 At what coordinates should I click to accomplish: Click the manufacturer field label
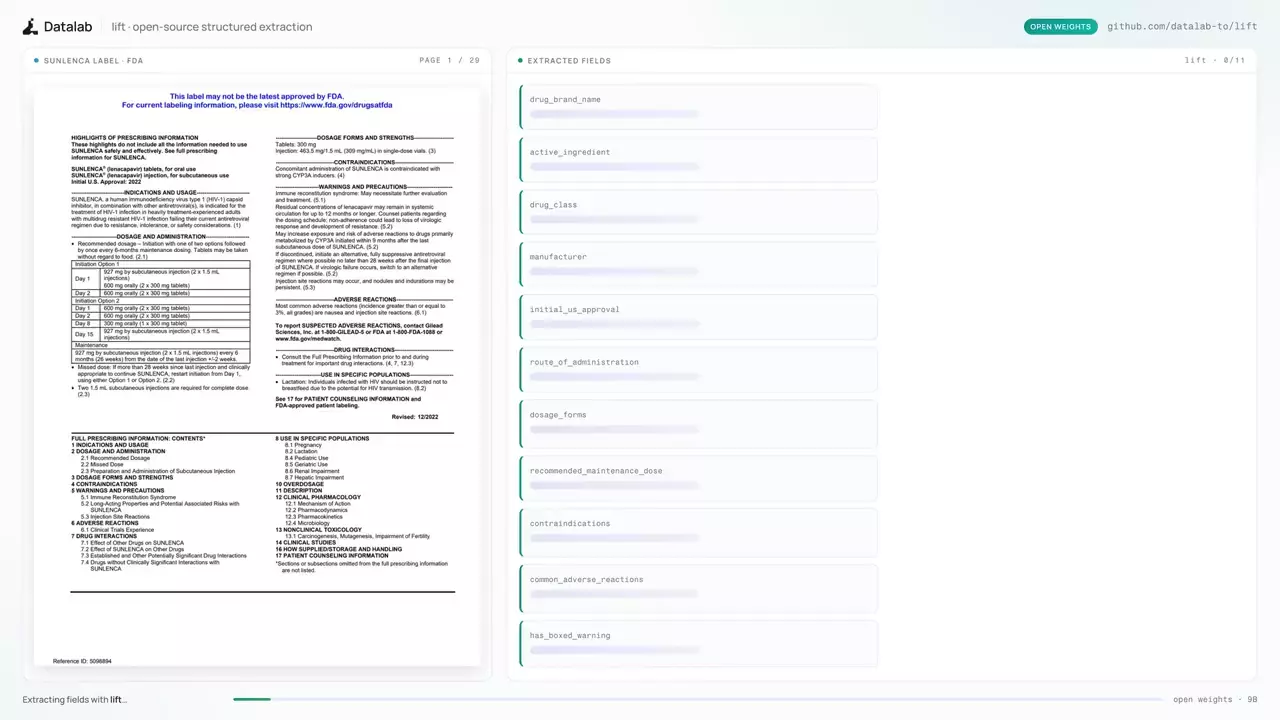click(x=557, y=257)
